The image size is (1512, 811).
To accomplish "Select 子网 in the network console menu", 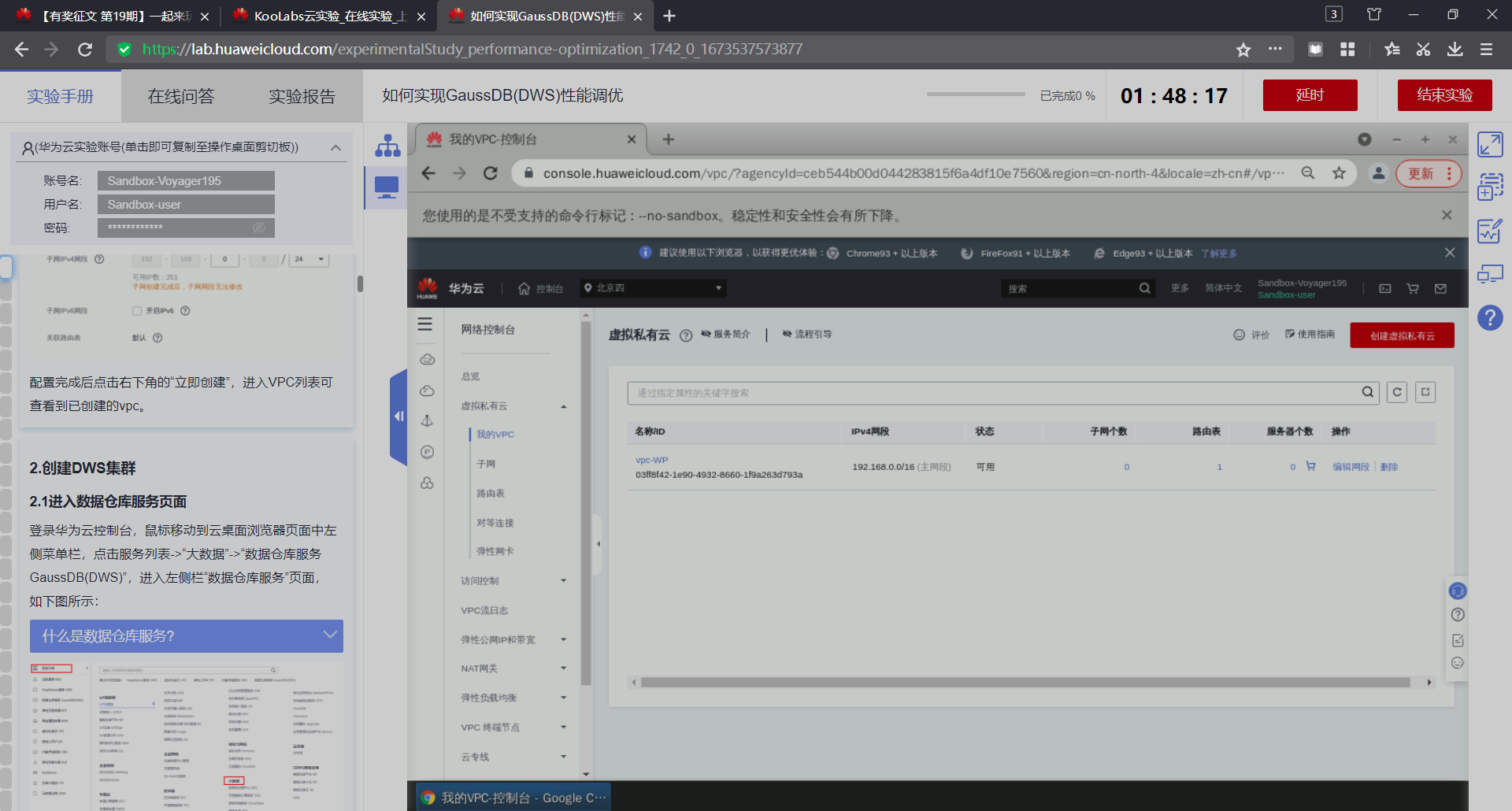I will point(486,465).
